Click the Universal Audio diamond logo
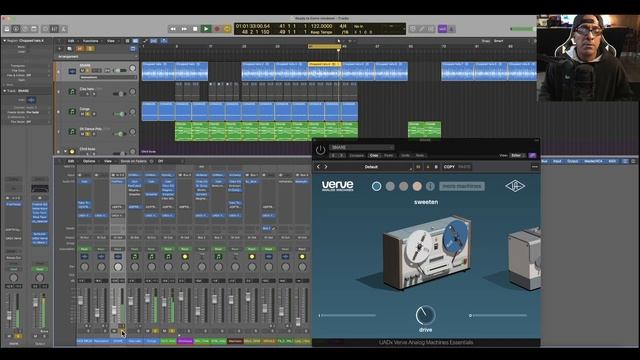640x360 pixels. [515, 186]
